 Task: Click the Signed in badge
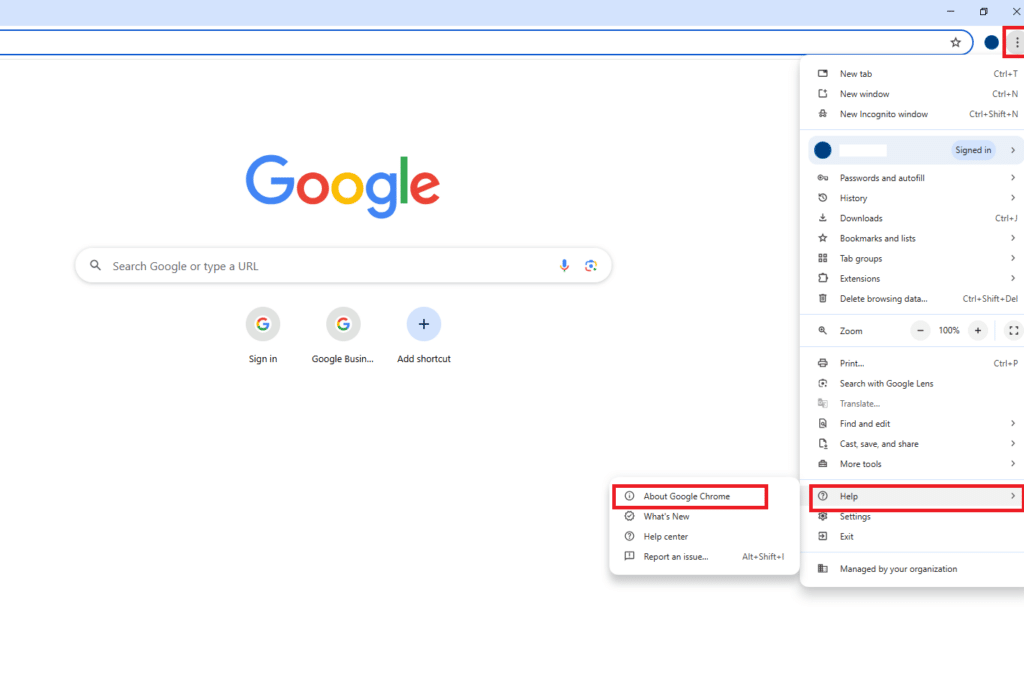[973, 150]
